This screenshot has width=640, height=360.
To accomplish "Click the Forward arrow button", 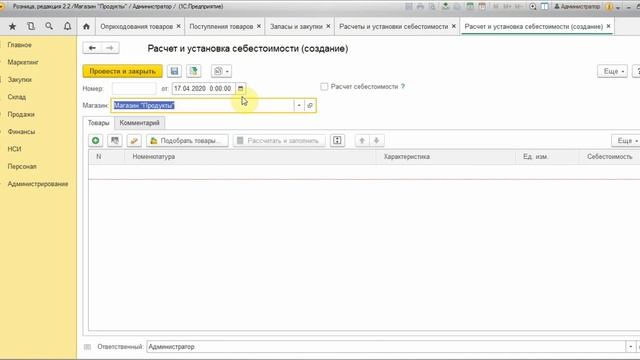I will 110,48.
